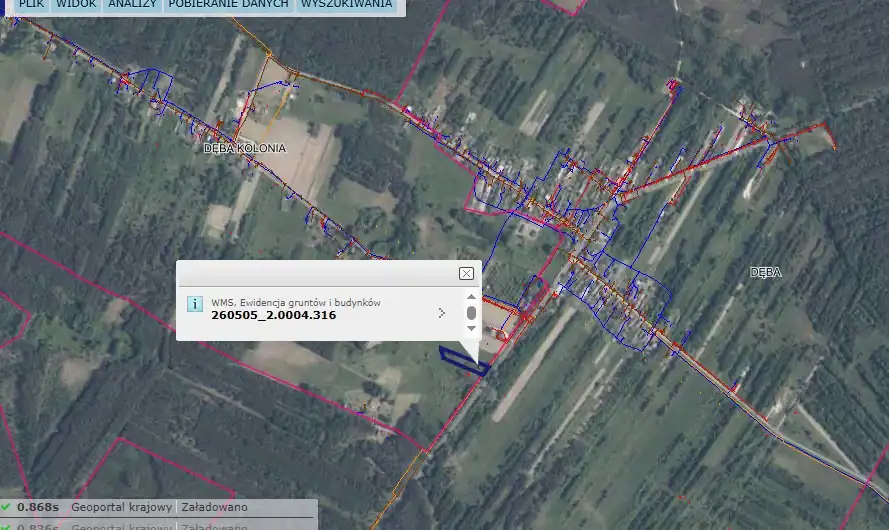Open the WYSZUKIWANIA menu

[346, 5]
